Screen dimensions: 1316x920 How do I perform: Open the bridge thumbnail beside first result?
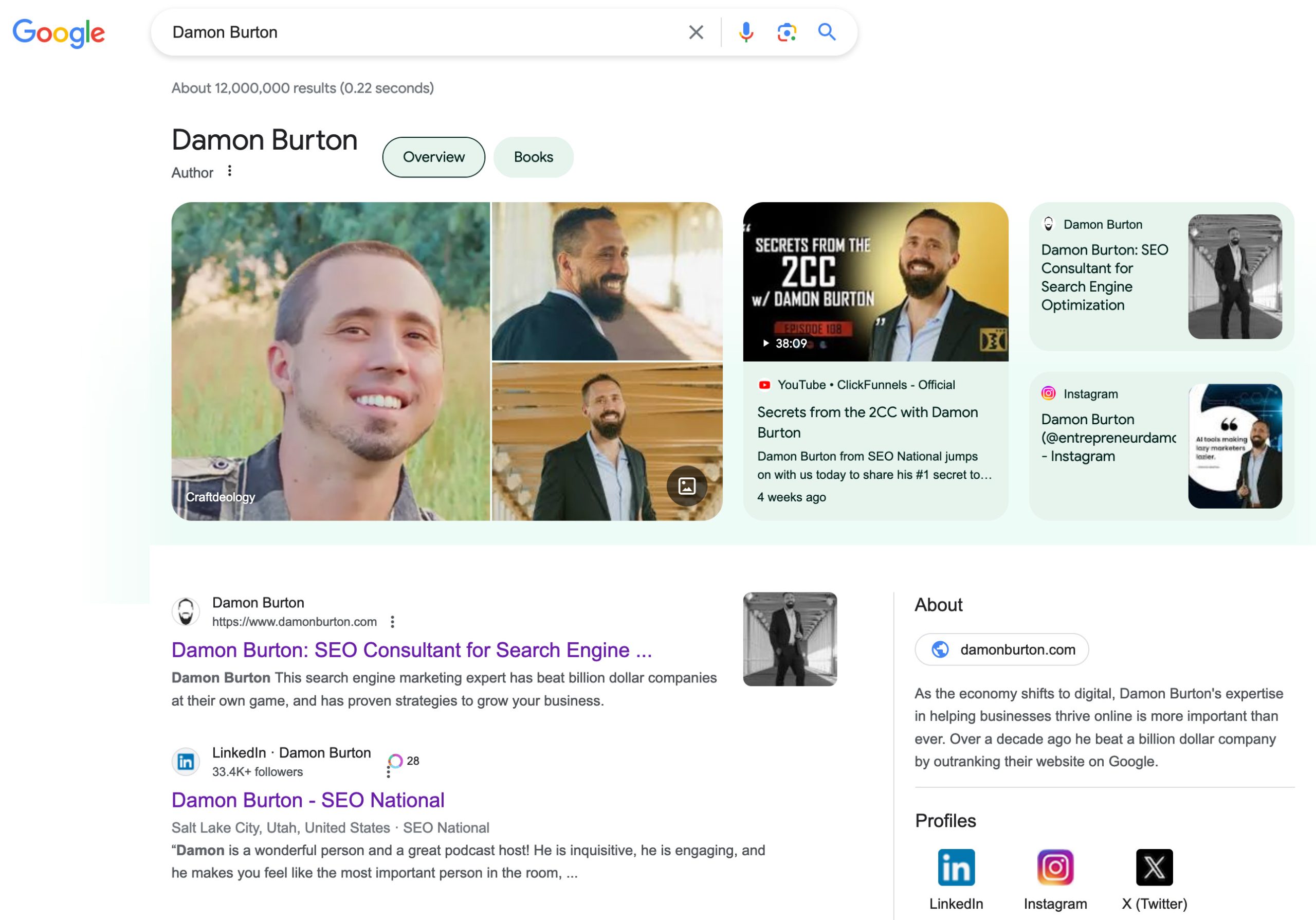point(790,639)
